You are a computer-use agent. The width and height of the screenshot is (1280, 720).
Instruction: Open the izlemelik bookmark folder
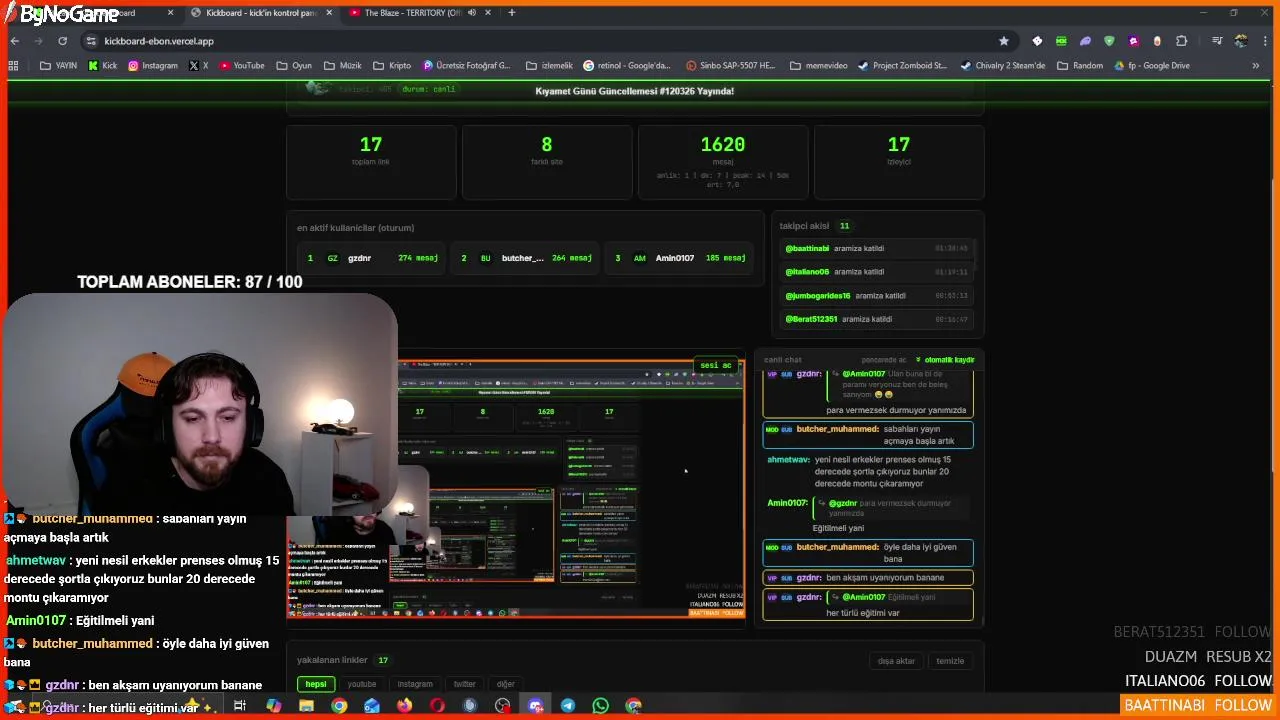pos(550,66)
